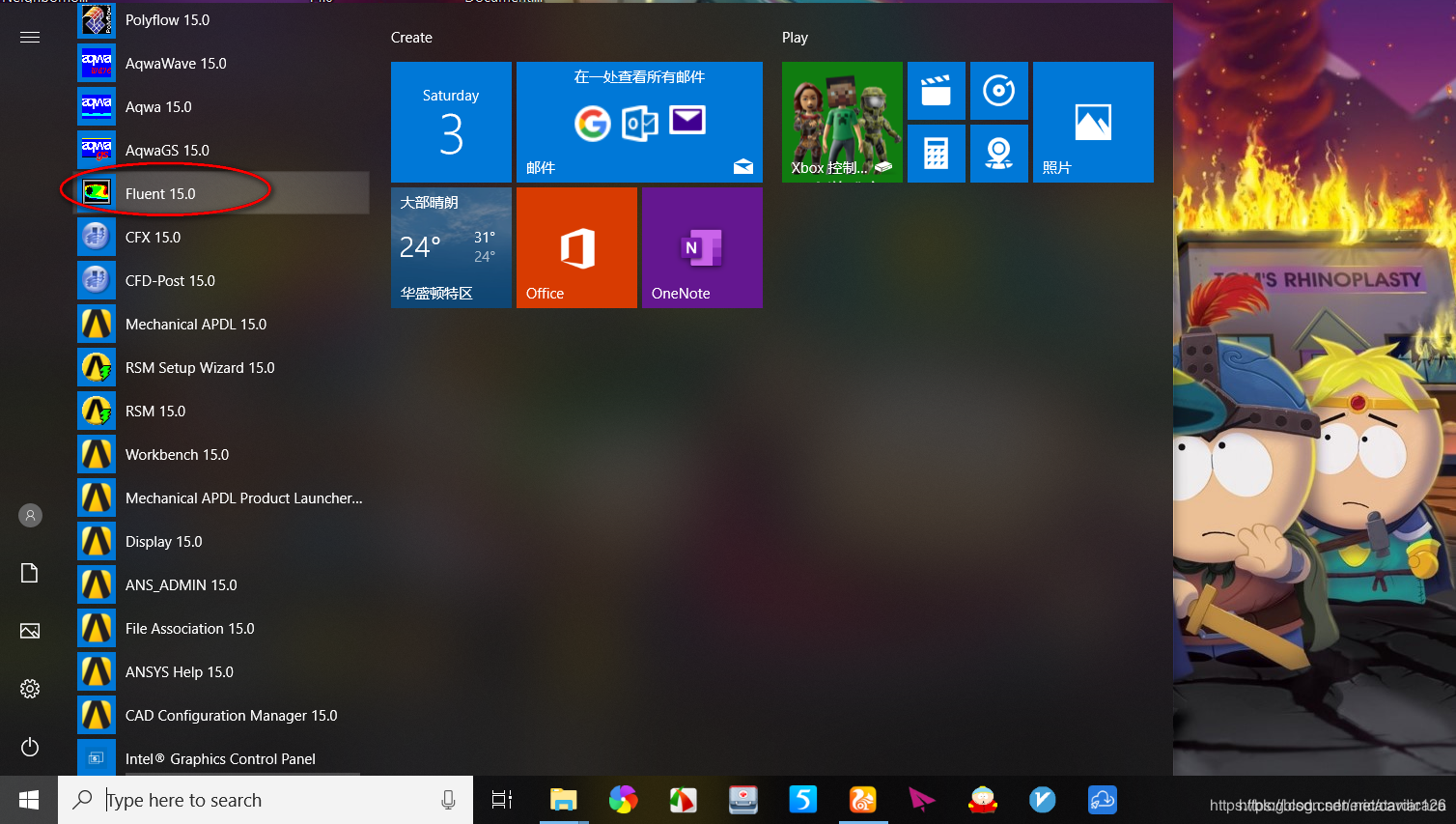Click the Play group heading
Screen dimensions: 1456x824
795,38
